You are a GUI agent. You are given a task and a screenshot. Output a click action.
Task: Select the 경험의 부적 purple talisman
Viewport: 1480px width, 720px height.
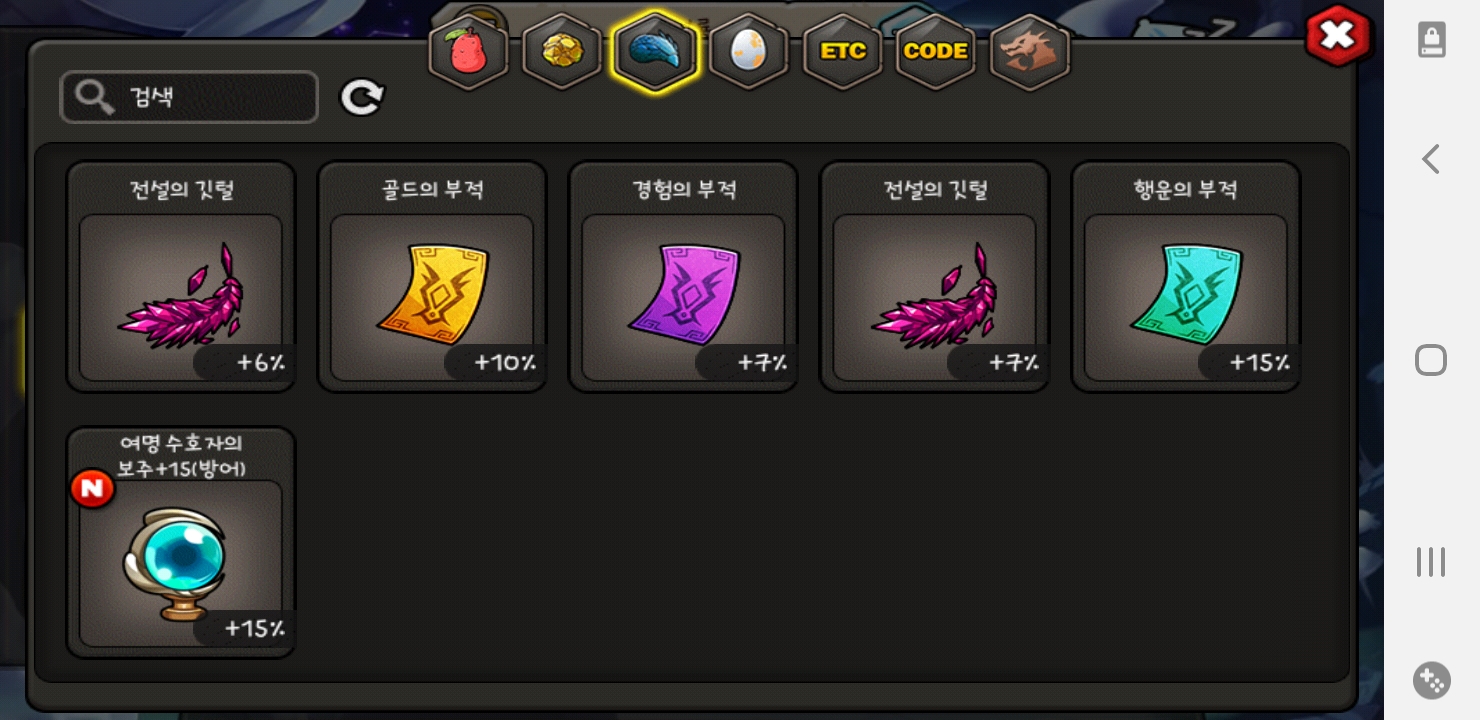coord(683,277)
